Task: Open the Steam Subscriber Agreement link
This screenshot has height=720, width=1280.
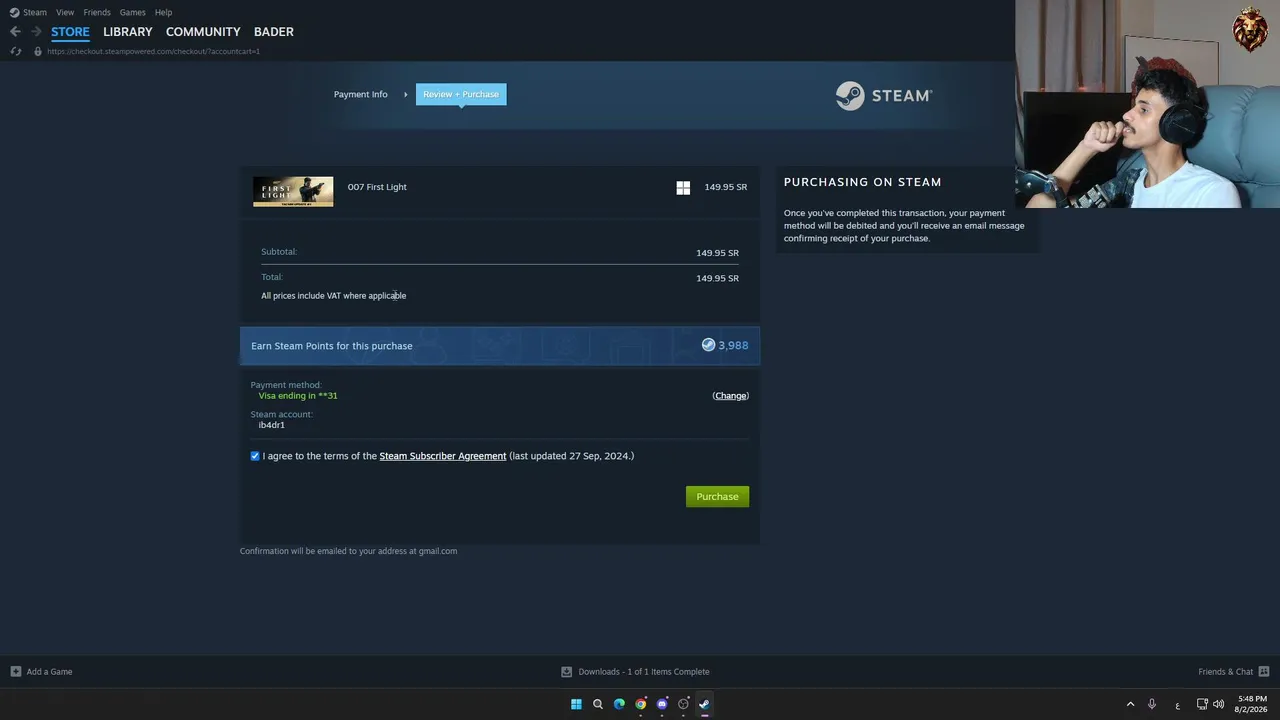Action: 443,456
